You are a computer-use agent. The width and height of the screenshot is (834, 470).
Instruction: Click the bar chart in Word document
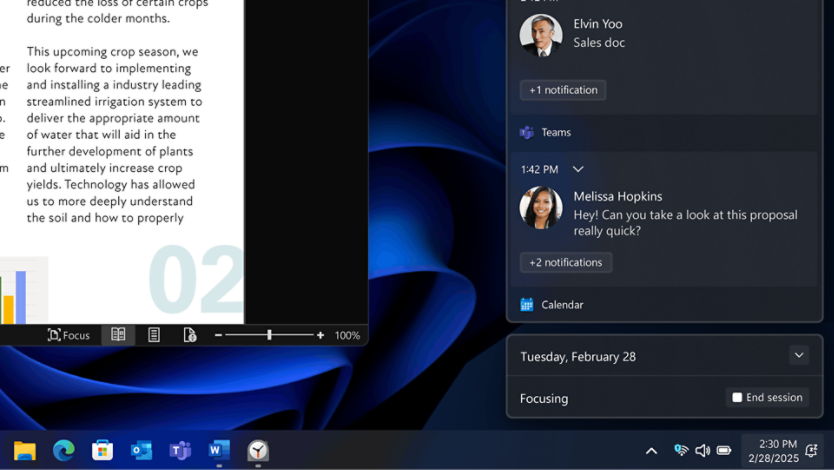point(22,290)
